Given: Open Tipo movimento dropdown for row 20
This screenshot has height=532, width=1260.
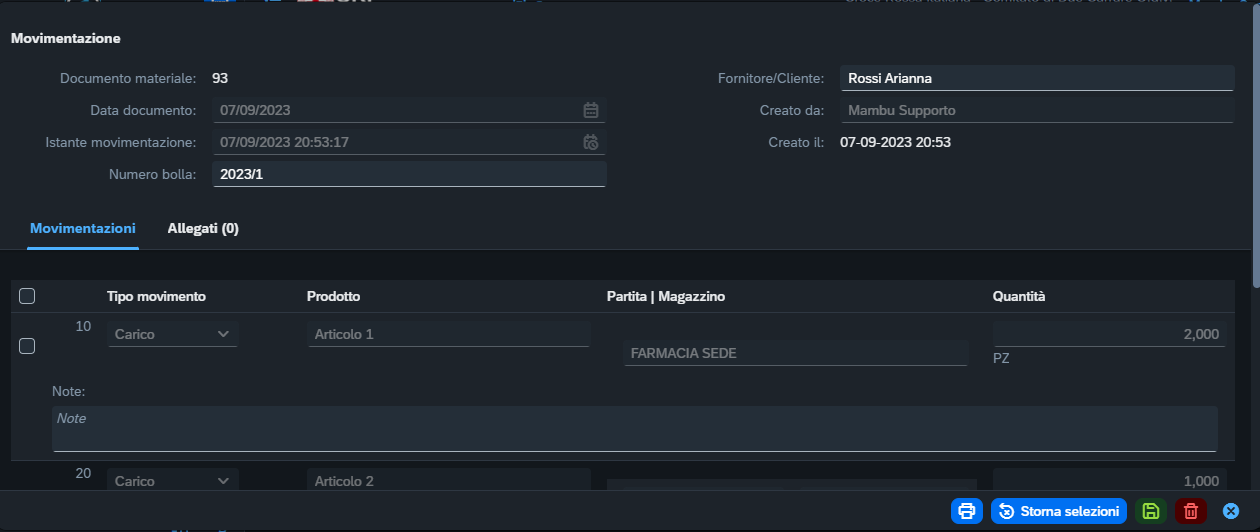Looking at the screenshot, I should 172,481.
